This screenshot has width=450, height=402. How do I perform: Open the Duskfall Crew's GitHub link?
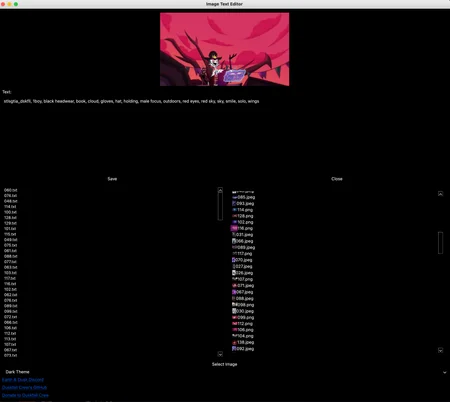click(24, 387)
